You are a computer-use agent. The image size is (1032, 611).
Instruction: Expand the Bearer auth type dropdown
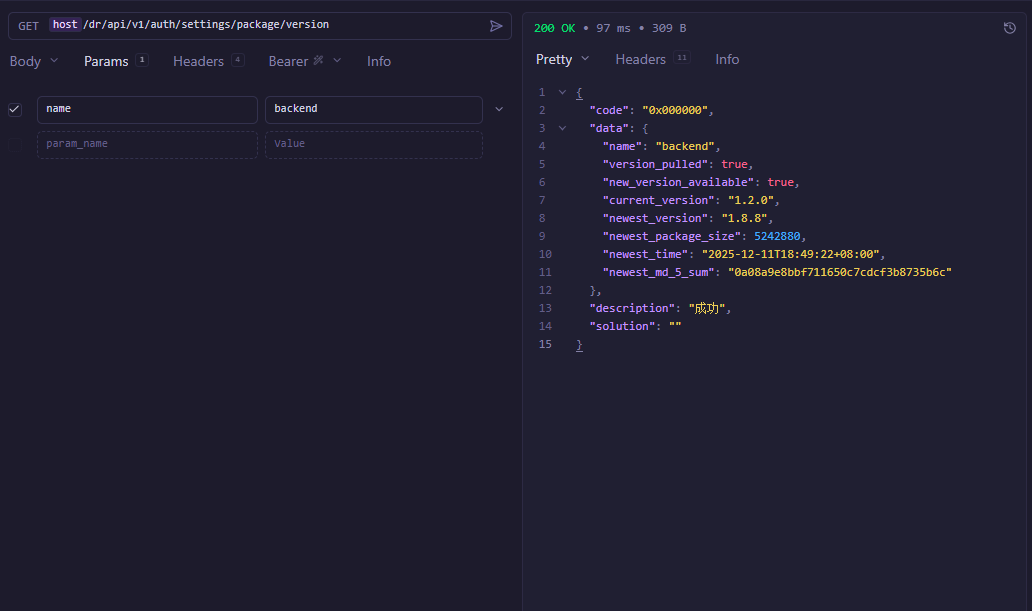[337, 61]
